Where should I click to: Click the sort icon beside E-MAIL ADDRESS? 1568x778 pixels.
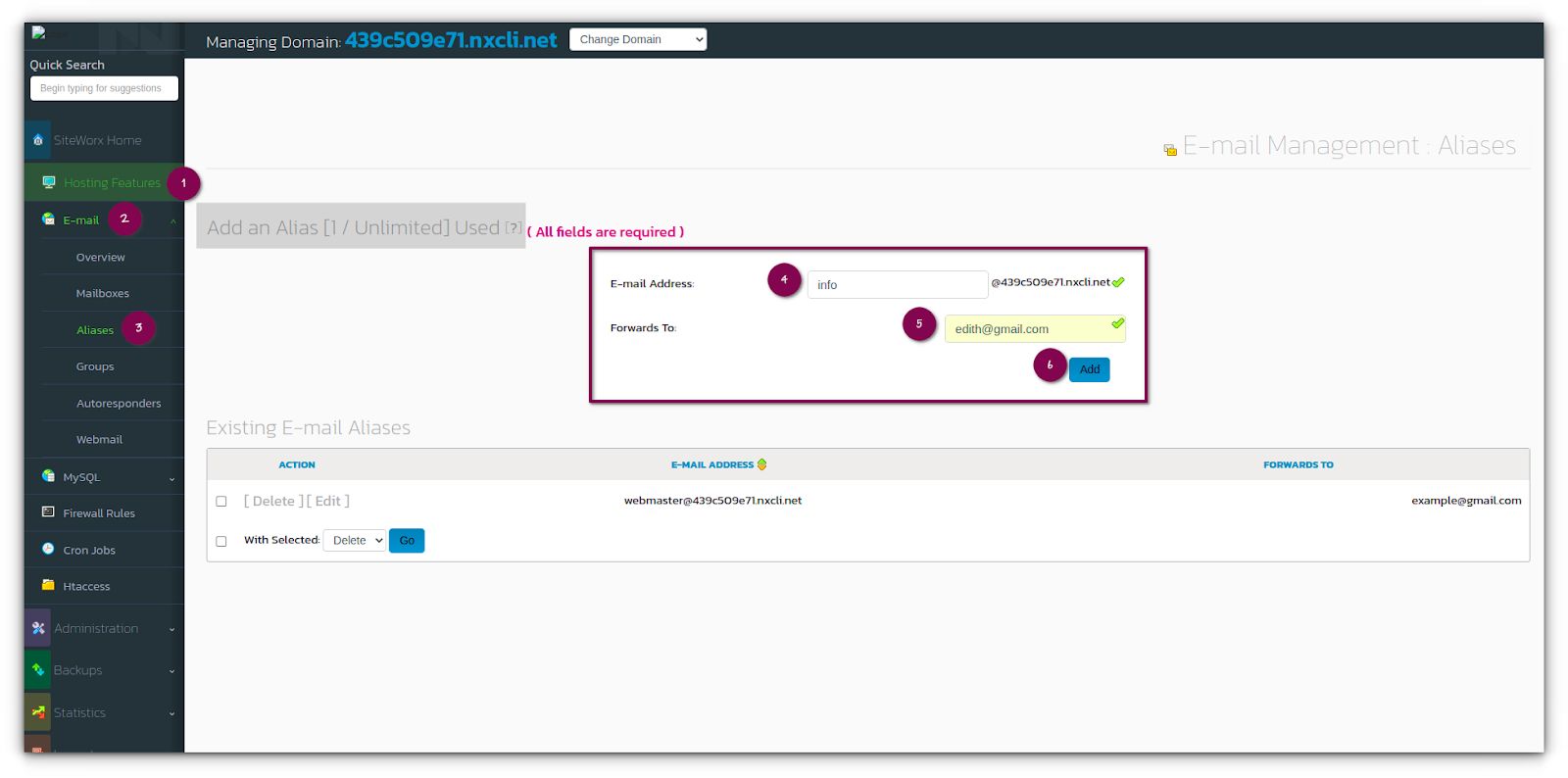762,464
